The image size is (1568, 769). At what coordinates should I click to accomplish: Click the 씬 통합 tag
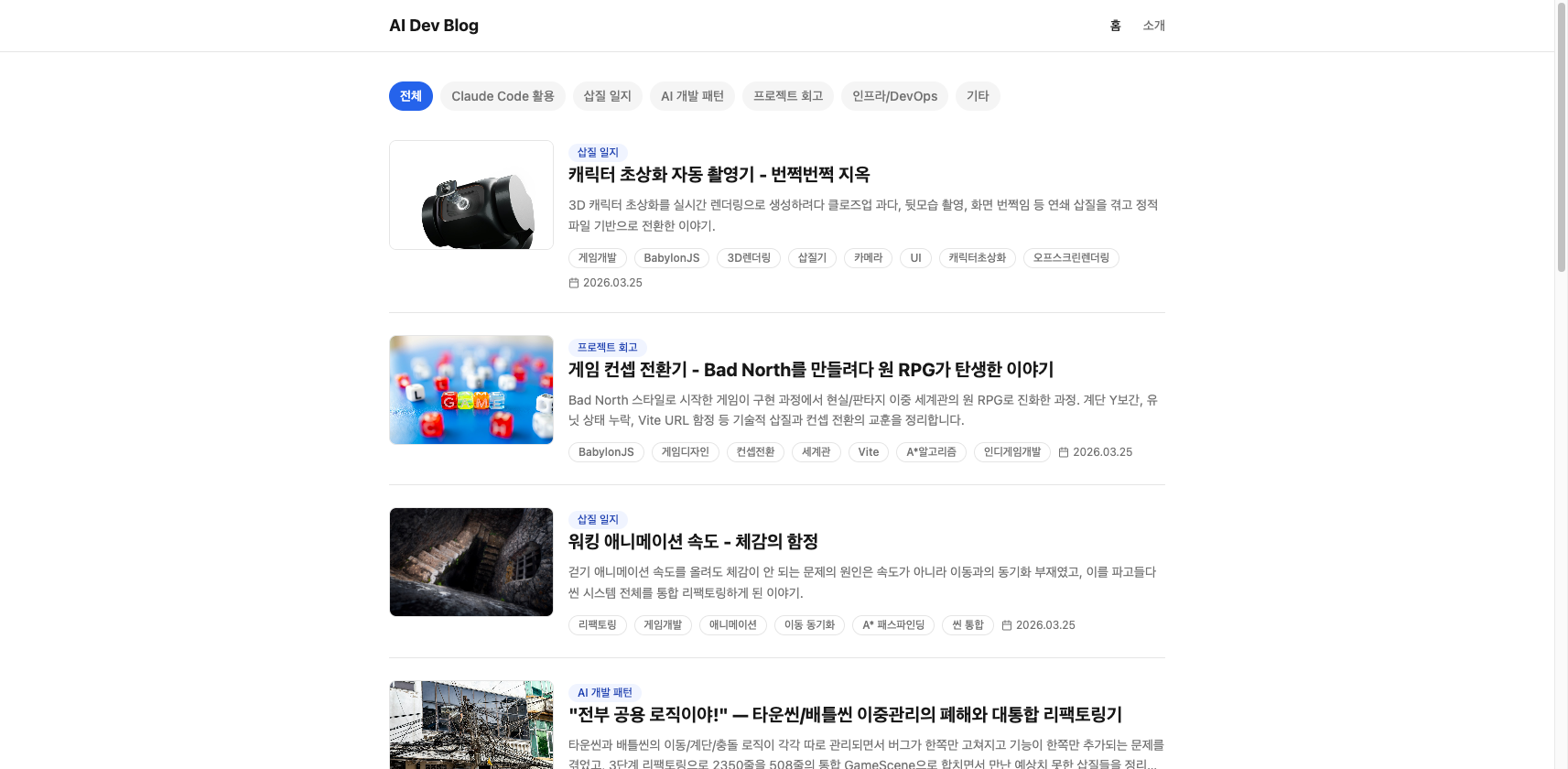(x=968, y=625)
